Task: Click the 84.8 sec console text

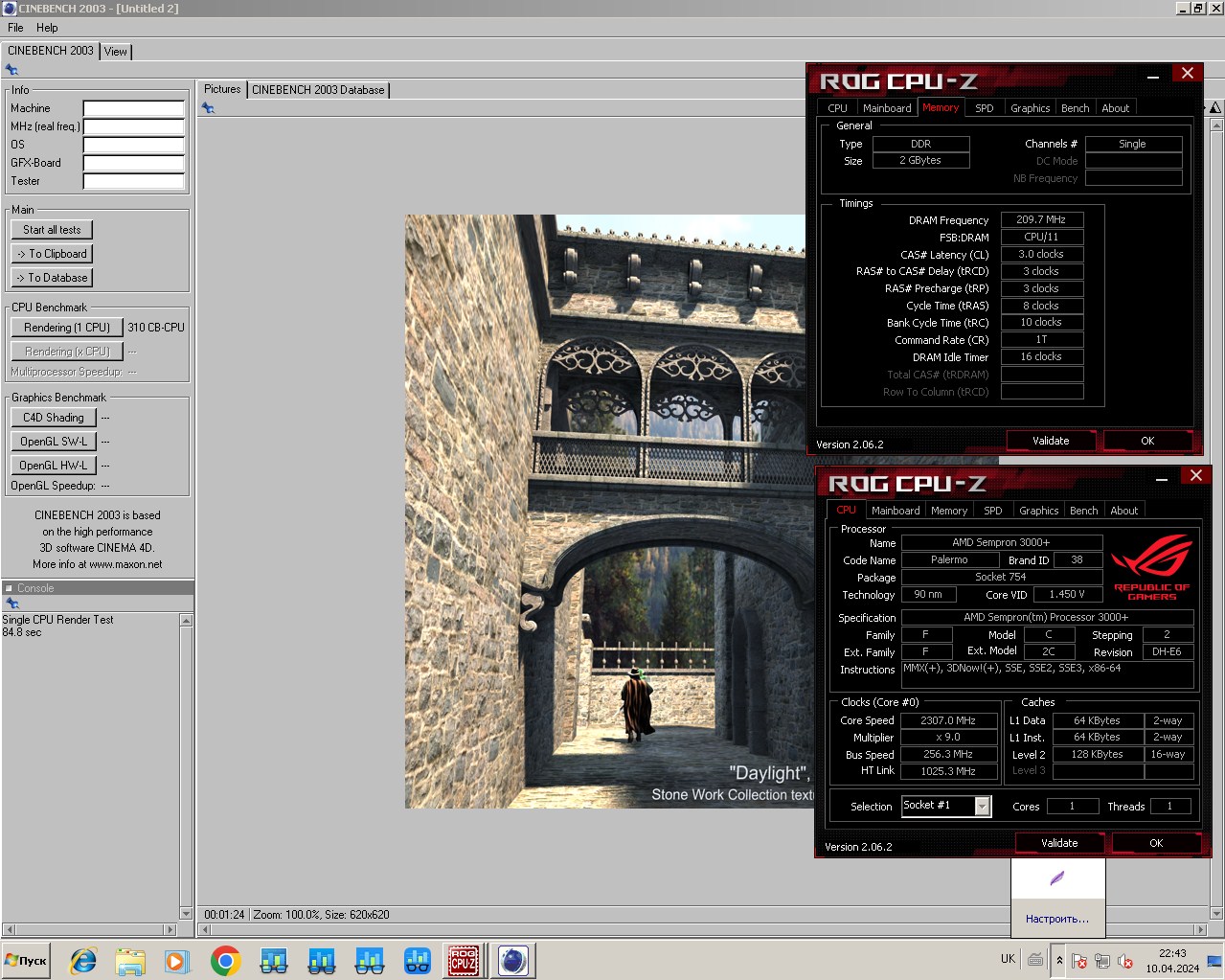Action: 22,632
